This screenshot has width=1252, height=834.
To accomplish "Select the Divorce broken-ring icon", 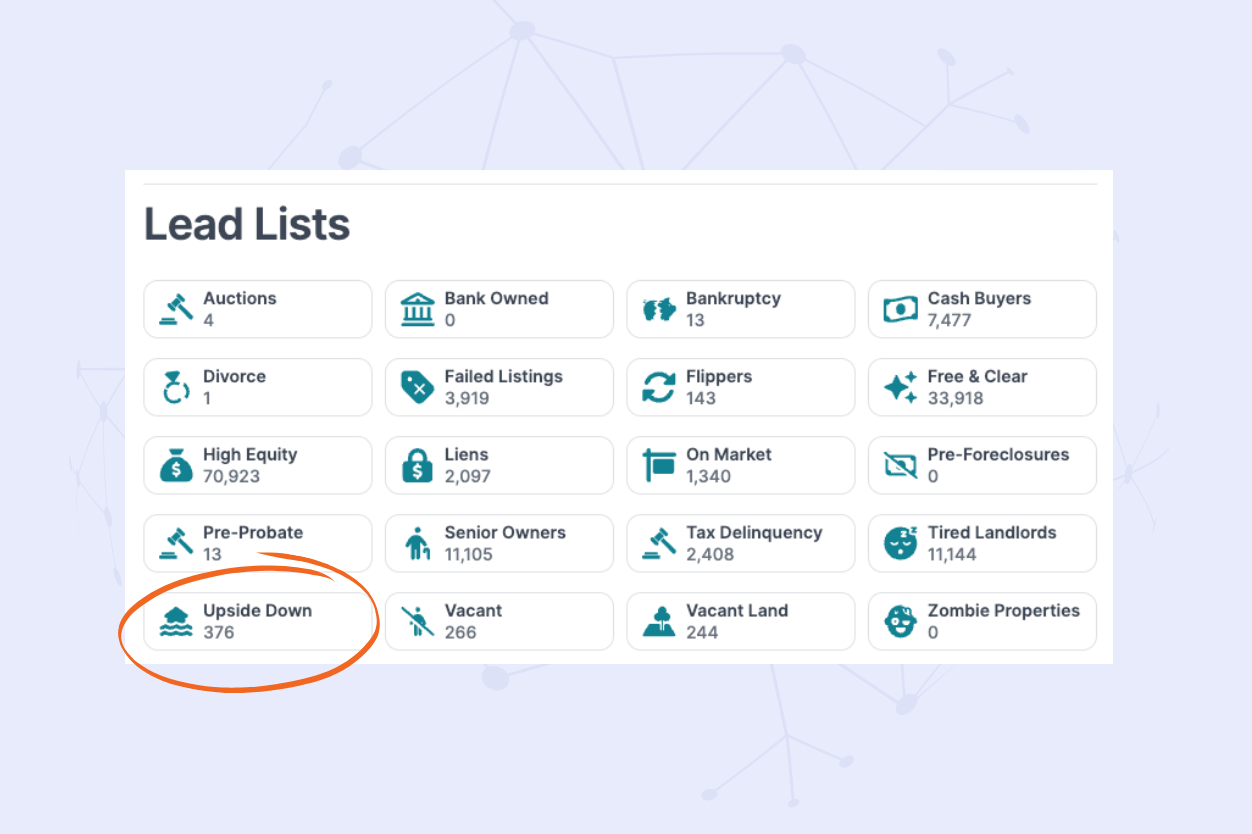I will click(x=175, y=387).
